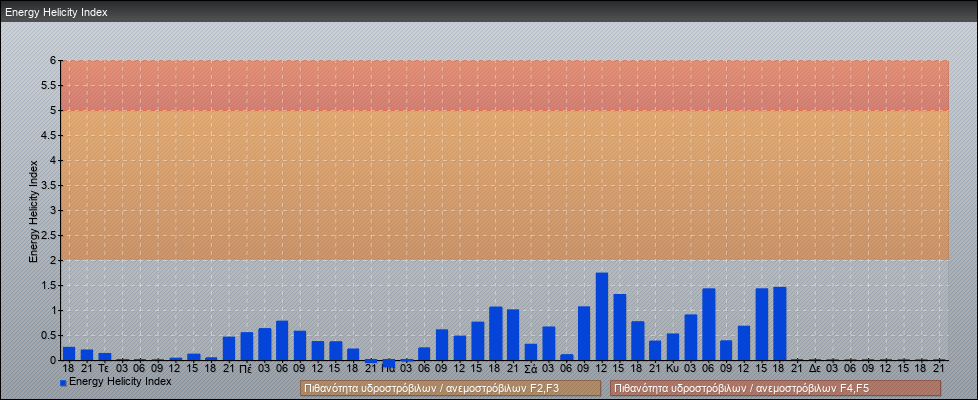Click the Πέ day label on the x-axis
978x400 pixels.
tap(246, 370)
